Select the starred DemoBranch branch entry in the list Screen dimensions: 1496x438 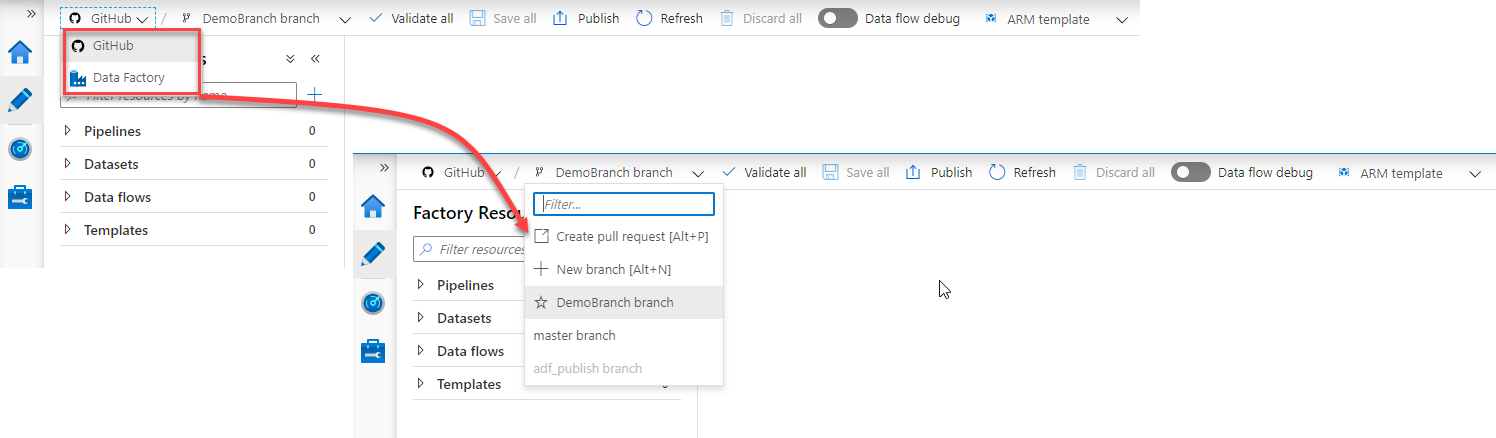tap(614, 302)
